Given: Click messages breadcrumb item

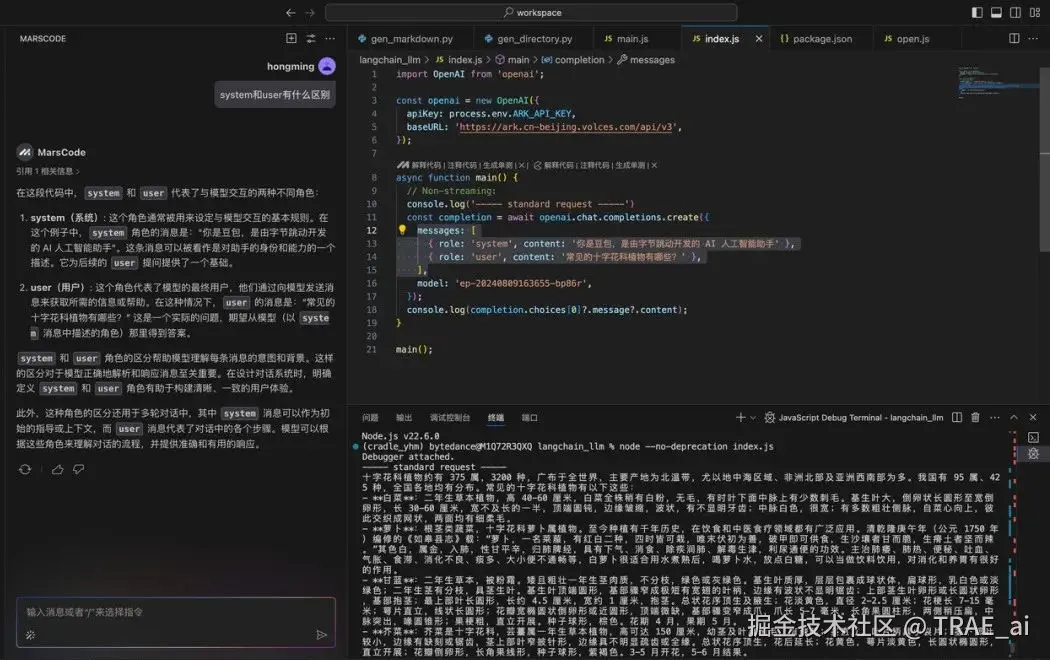Looking at the screenshot, I should [646, 60].
